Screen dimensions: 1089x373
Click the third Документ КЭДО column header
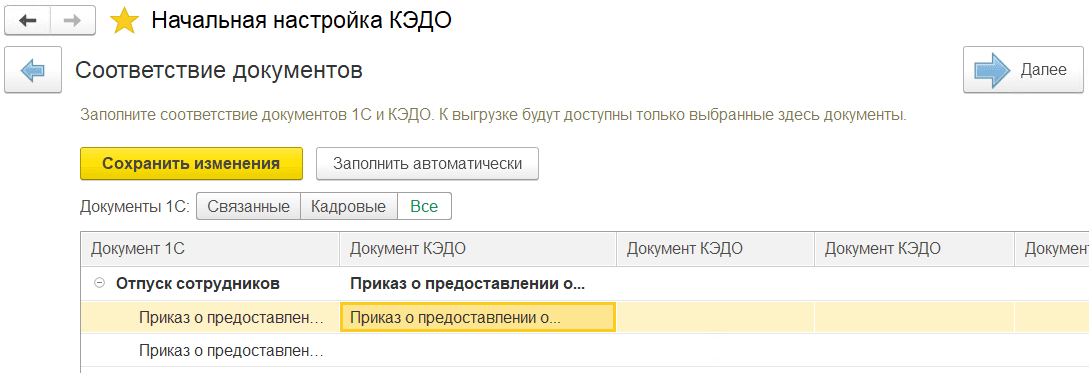pos(914,249)
